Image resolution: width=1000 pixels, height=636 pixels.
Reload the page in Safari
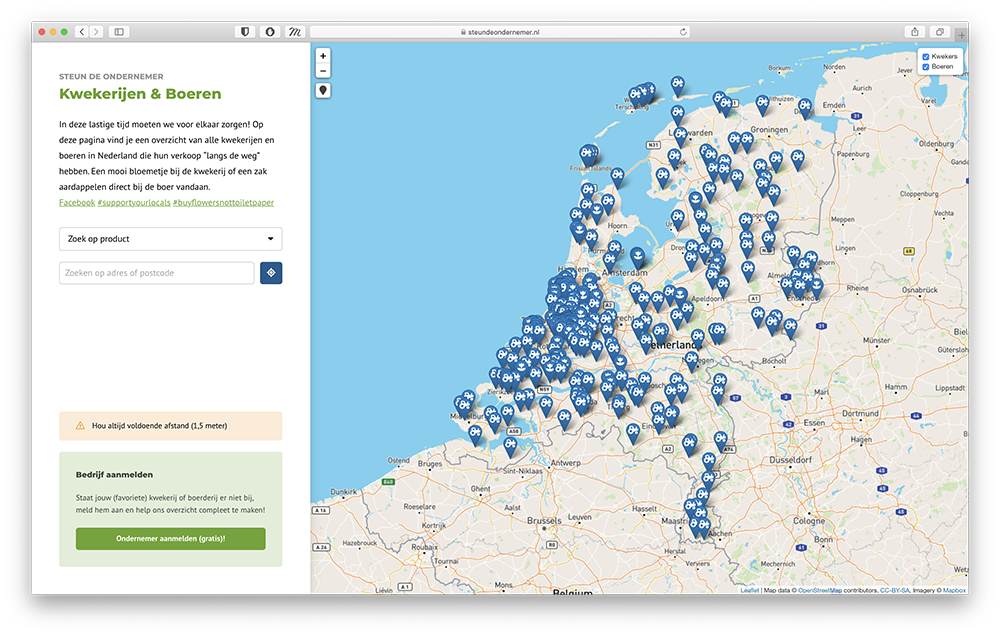[x=683, y=32]
